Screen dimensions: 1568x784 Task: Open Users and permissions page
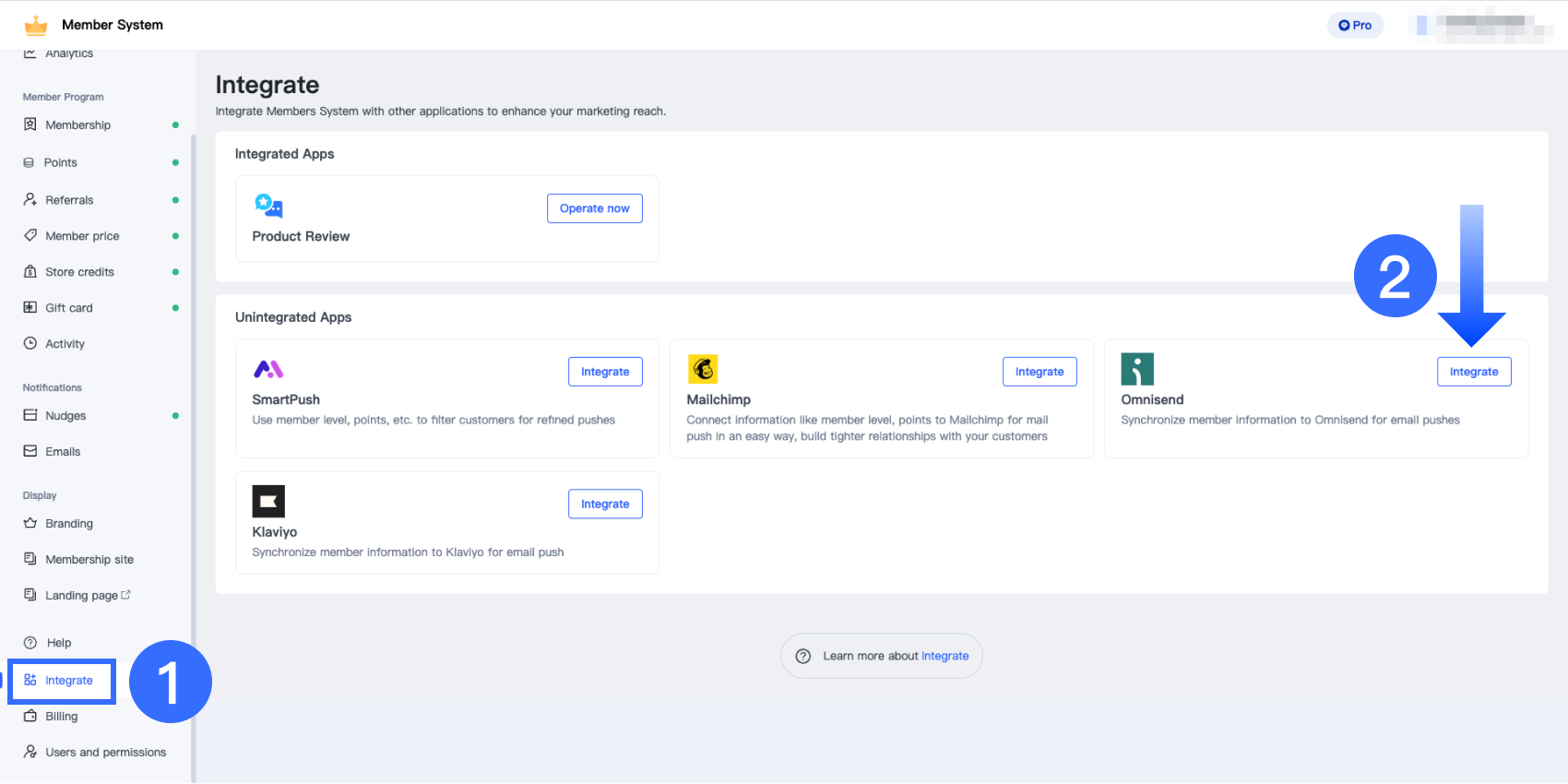(x=105, y=753)
